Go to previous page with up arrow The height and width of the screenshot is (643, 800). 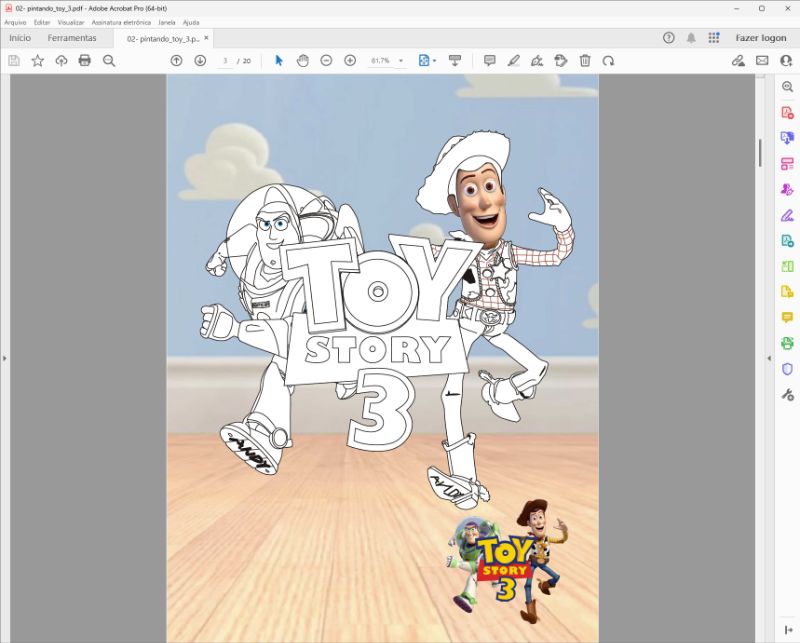(x=177, y=61)
